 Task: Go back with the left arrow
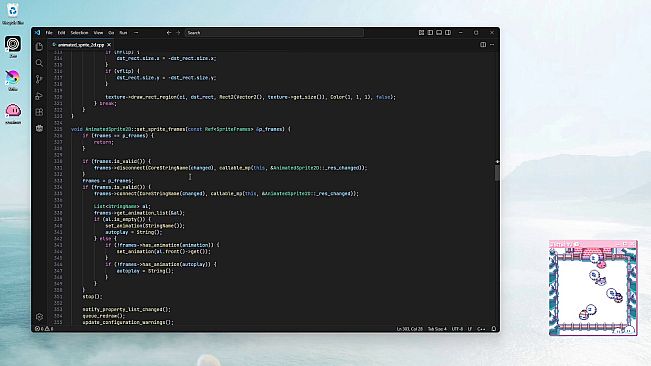[x=169, y=32]
